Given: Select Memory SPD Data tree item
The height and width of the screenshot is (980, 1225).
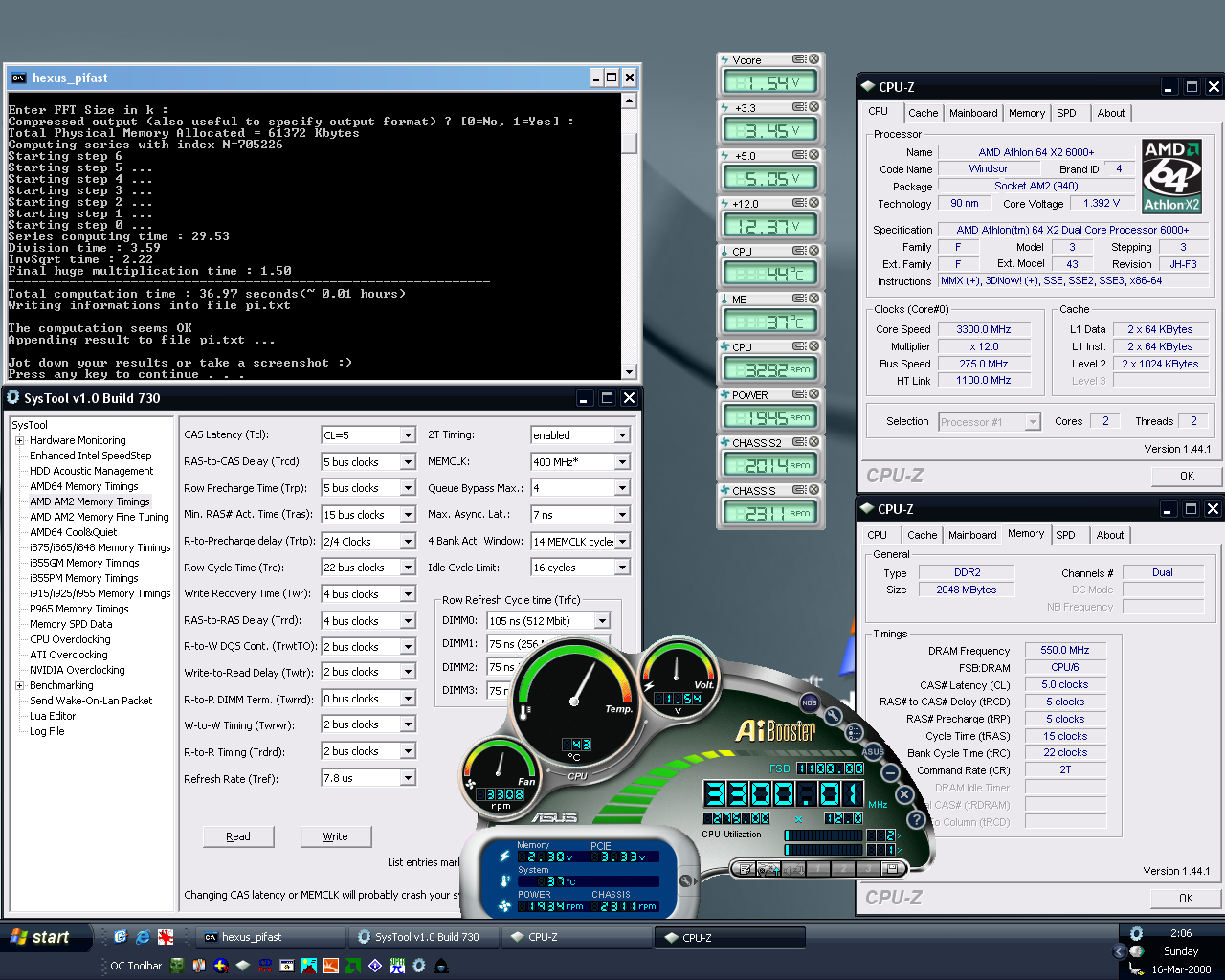Looking at the screenshot, I should click(71, 624).
